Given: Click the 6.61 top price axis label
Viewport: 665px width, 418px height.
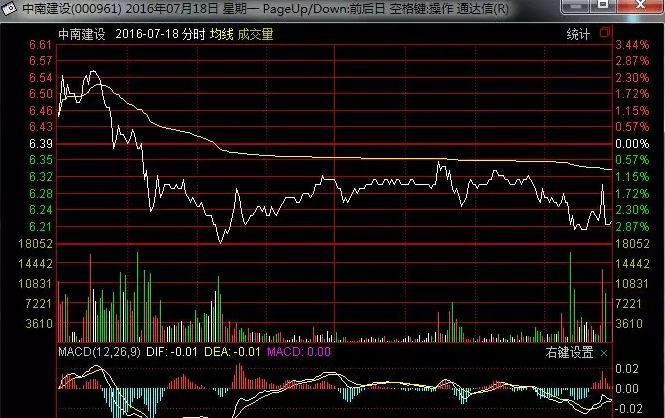Looking at the screenshot, I should (x=40, y=45).
